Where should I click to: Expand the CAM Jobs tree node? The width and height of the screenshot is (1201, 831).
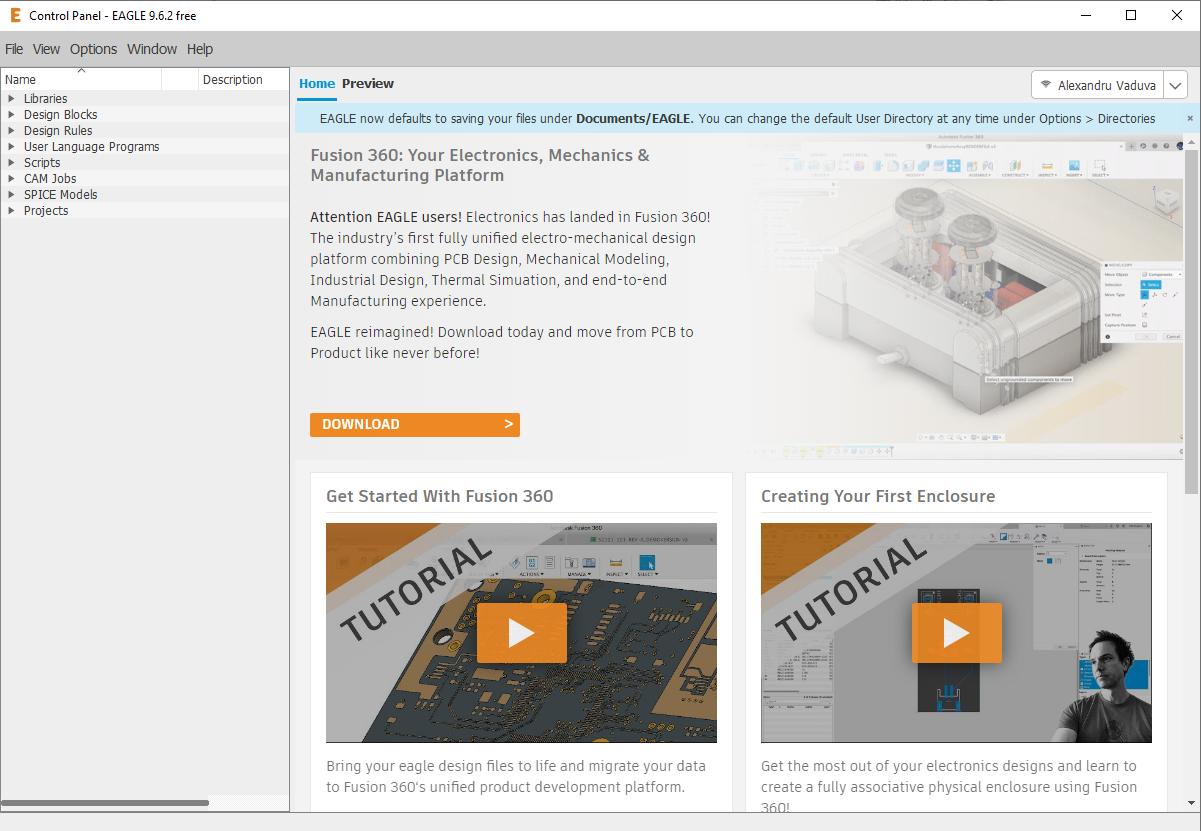11,179
